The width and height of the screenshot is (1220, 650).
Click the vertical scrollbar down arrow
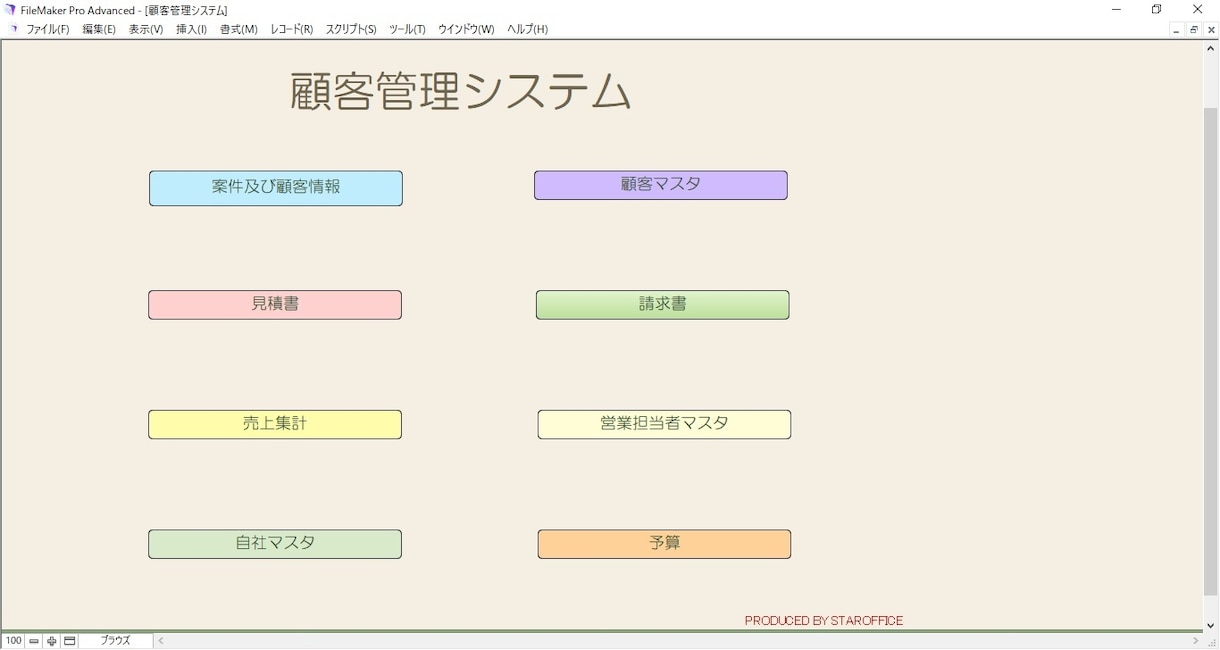pyautogui.click(x=1211, y=626)
